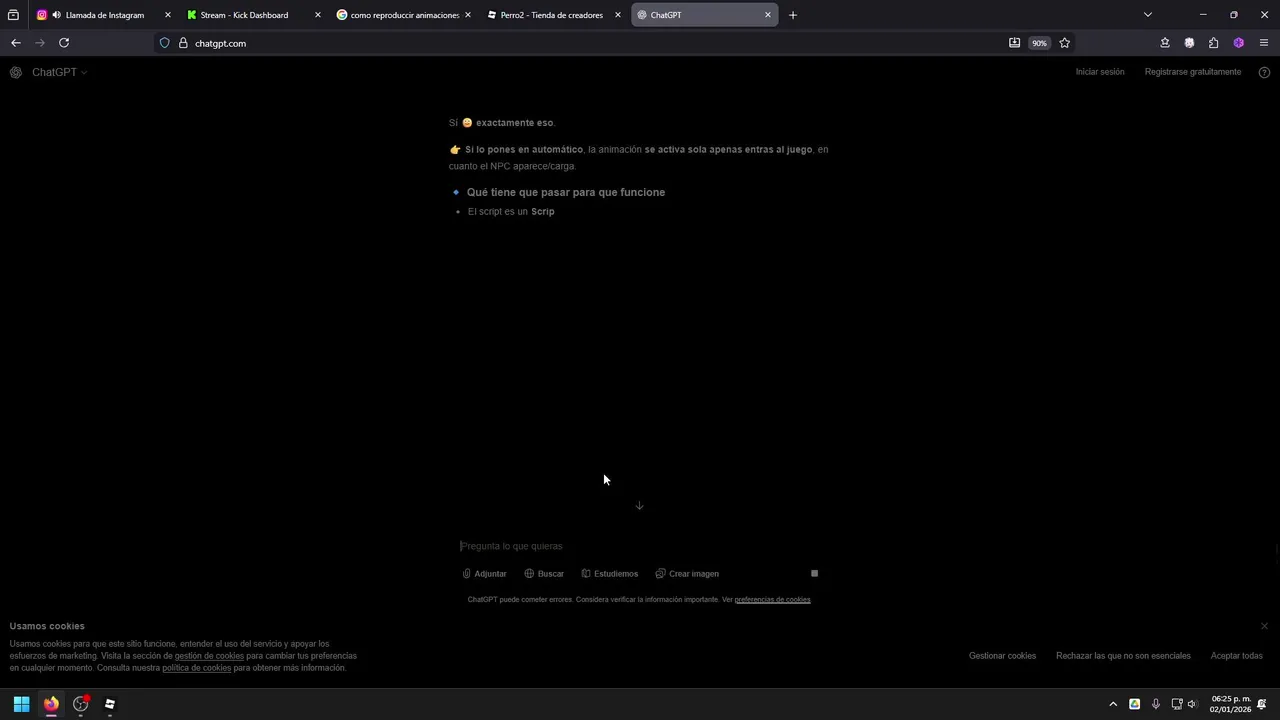Click Registrarse gratuitamente
The height and width of the screenshot is (720, 1280).
click(x=1193, y=72)
